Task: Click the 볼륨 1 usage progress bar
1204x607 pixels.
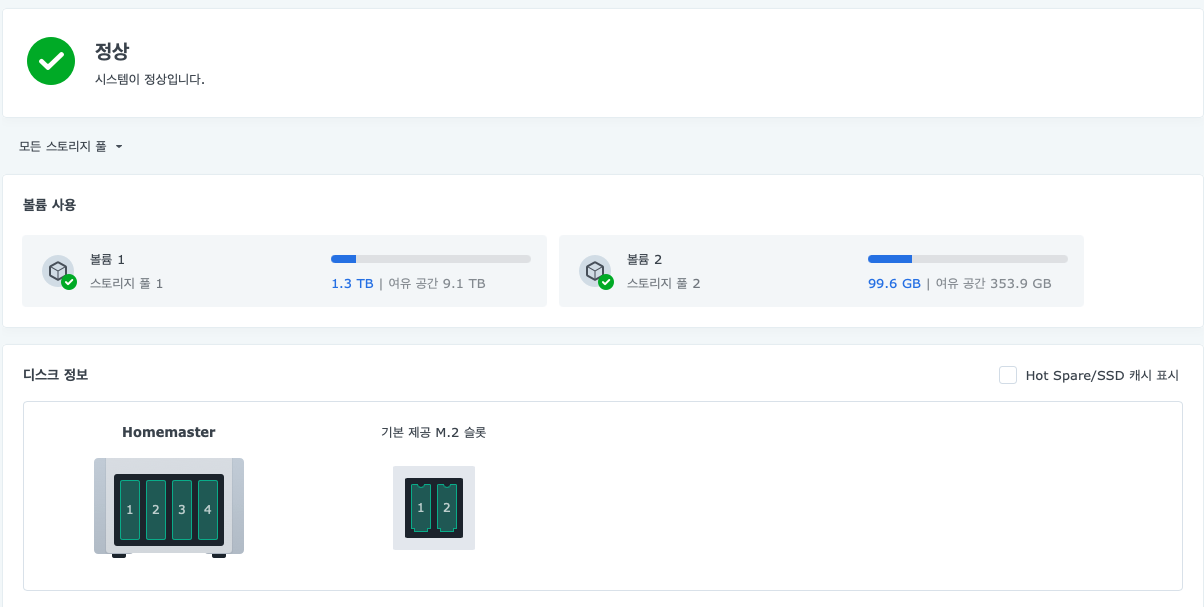Action: (431, 259)
